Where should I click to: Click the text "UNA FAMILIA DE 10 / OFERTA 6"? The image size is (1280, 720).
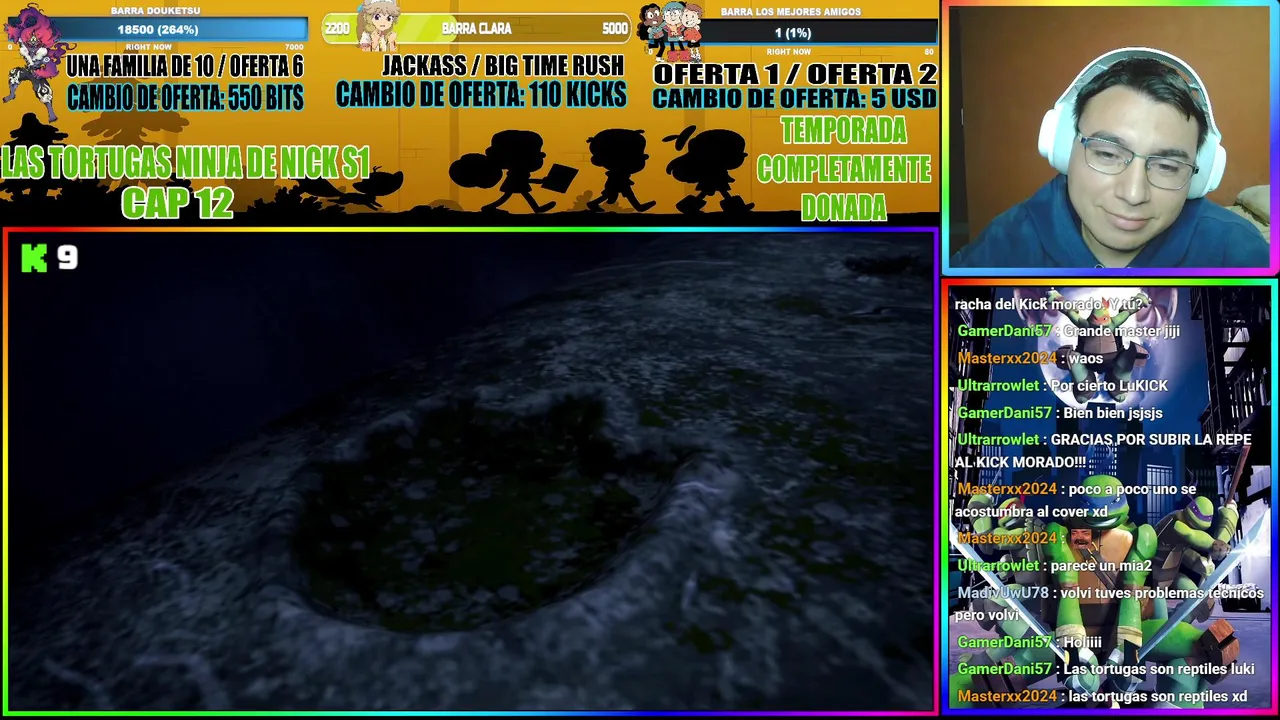click(184, 67)
